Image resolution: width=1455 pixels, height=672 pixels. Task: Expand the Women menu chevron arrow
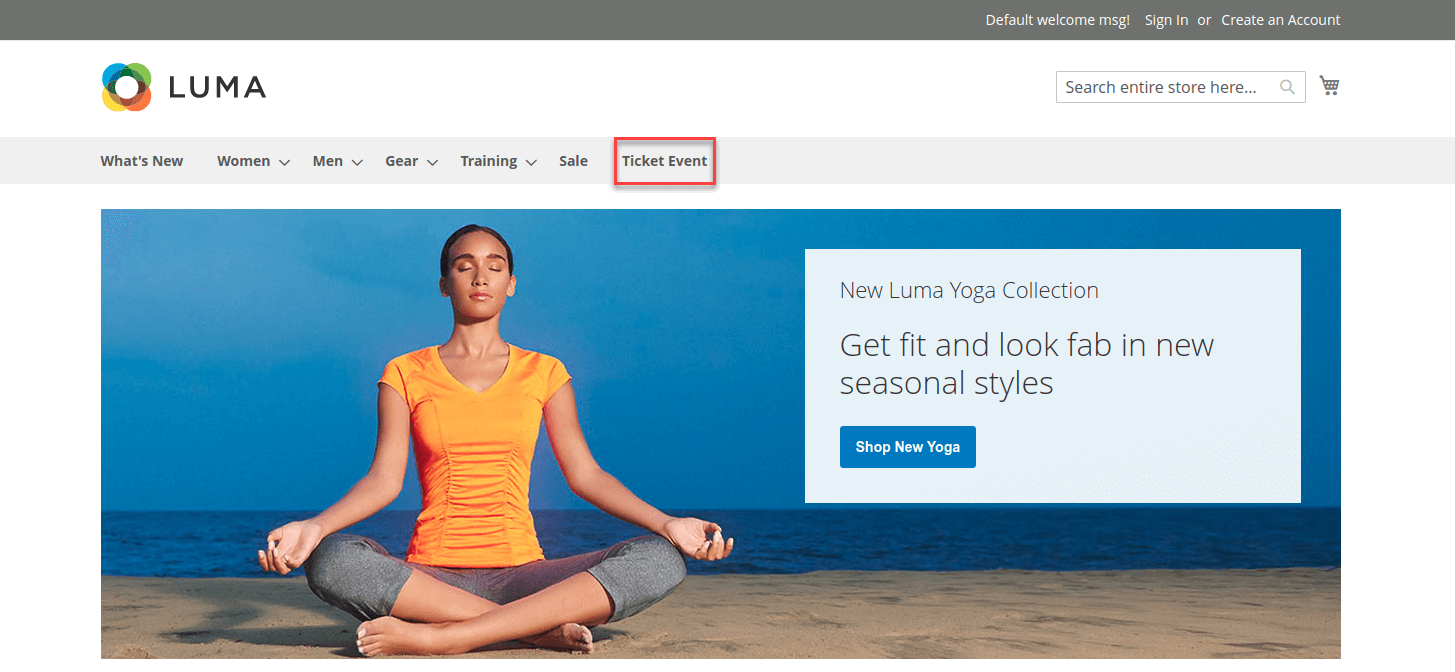click(x=285, y=162)
